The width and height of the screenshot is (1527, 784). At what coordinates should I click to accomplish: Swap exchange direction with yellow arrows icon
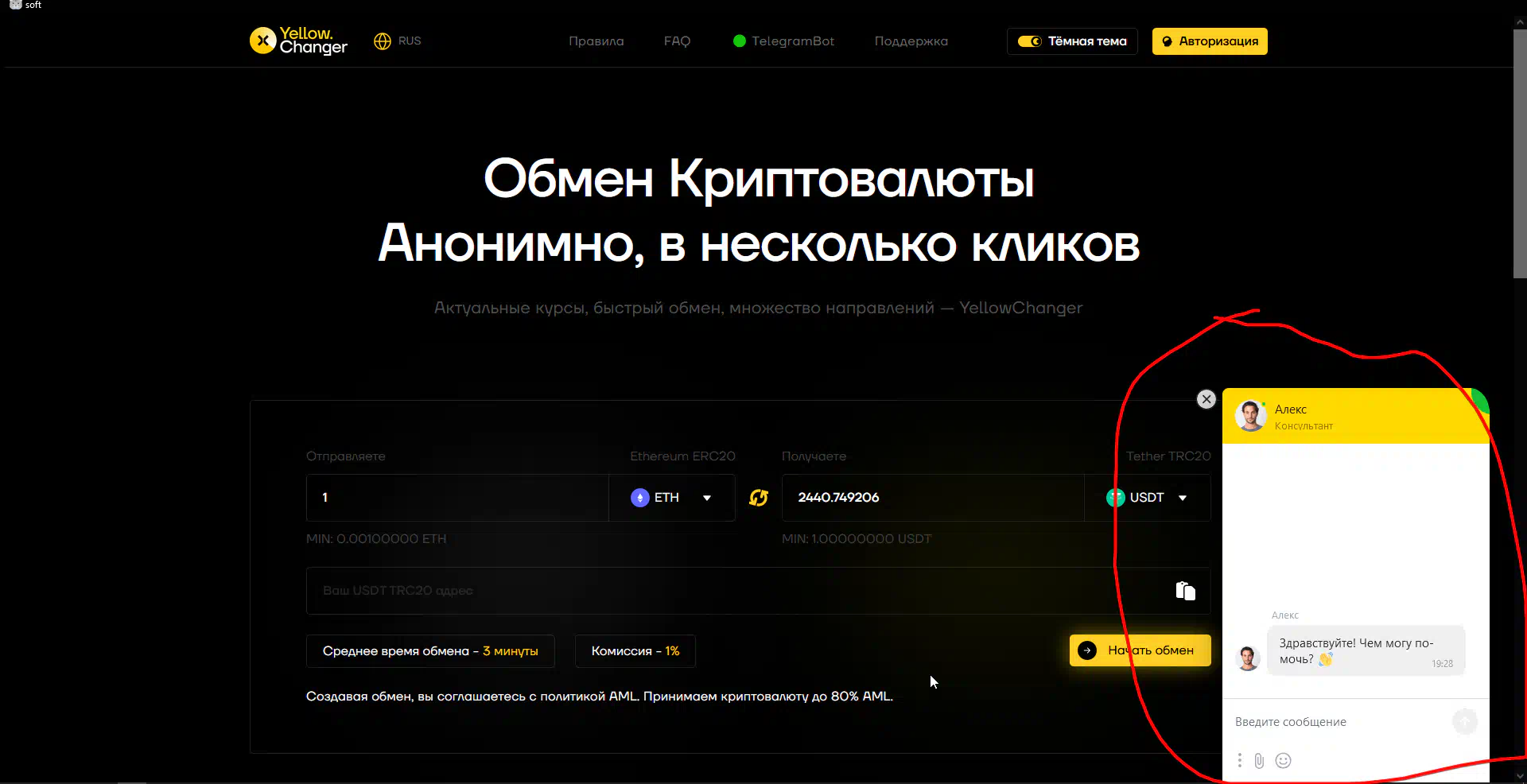[759, 498]
